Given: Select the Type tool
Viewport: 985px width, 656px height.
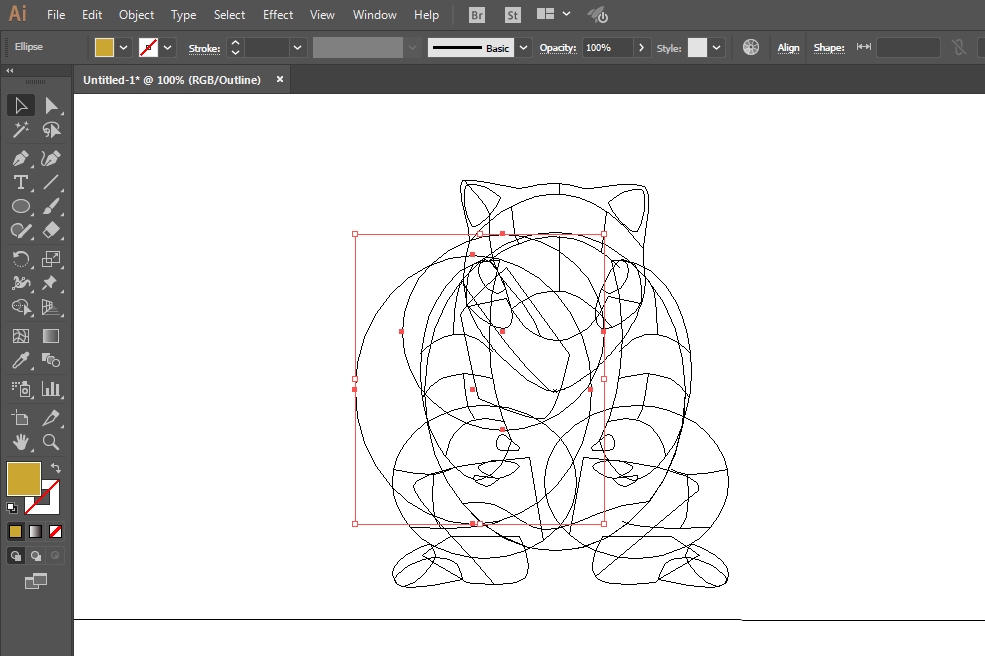Looking at the screenshot, I should pos(21,182).
